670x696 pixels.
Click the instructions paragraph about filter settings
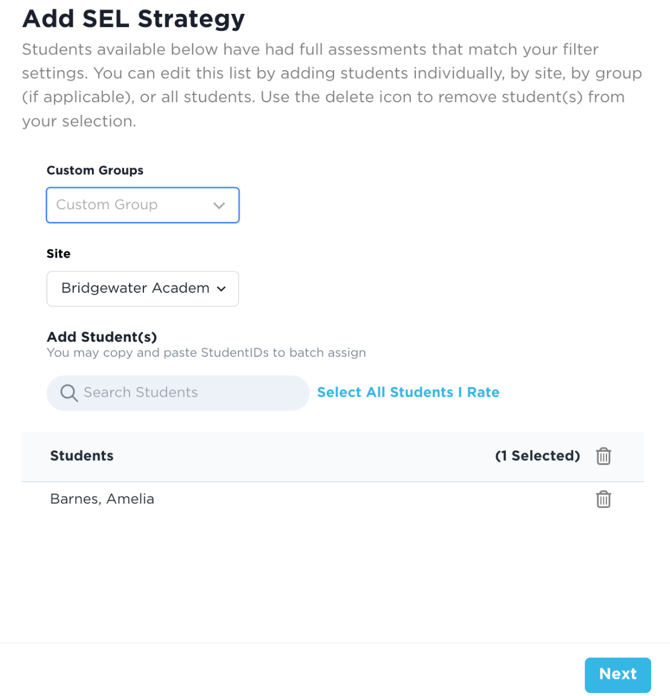pyautogui.click(x=323, y=85)
